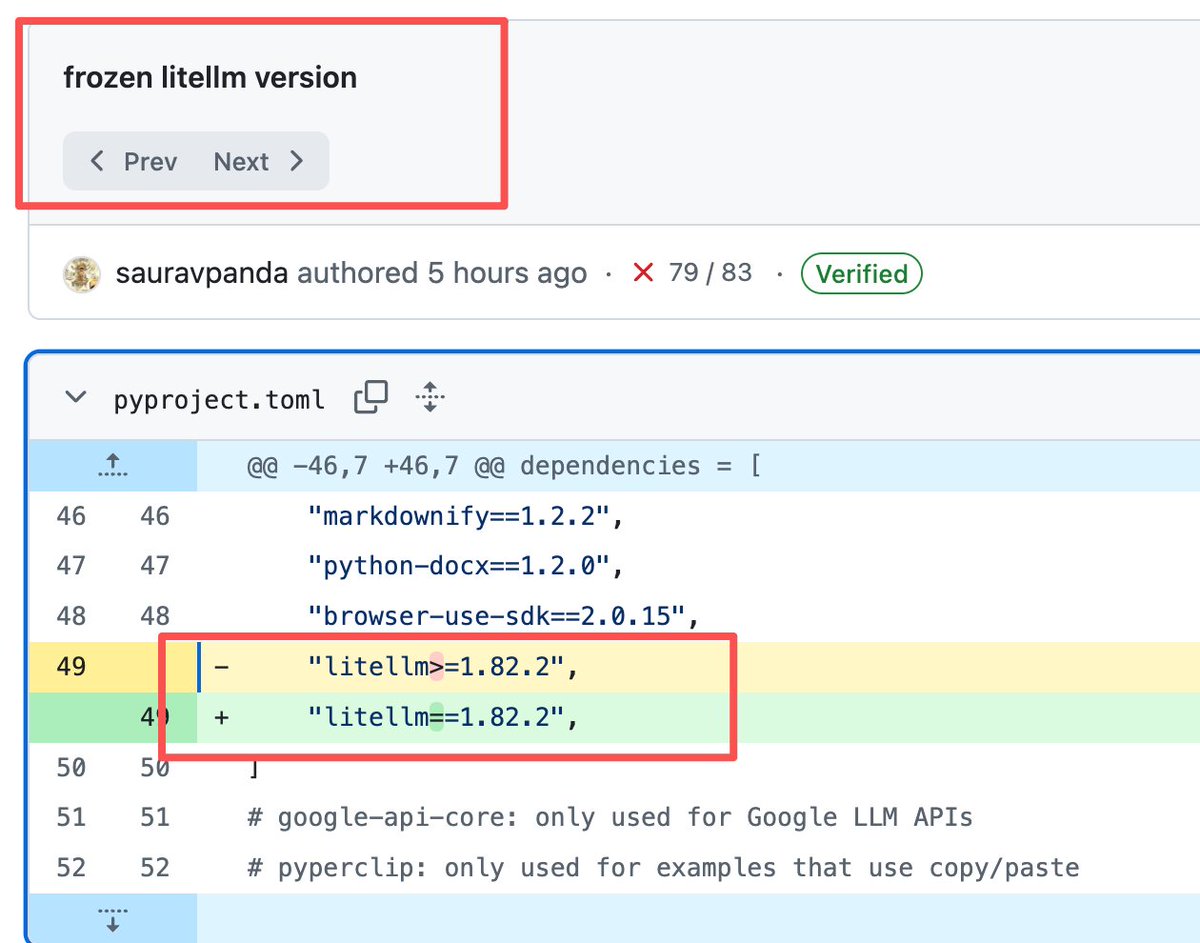Image resolution: width=1200 pixels, height=943 pixels.
Task: Go to the previous commit with Prev
Action: (133, 161)
